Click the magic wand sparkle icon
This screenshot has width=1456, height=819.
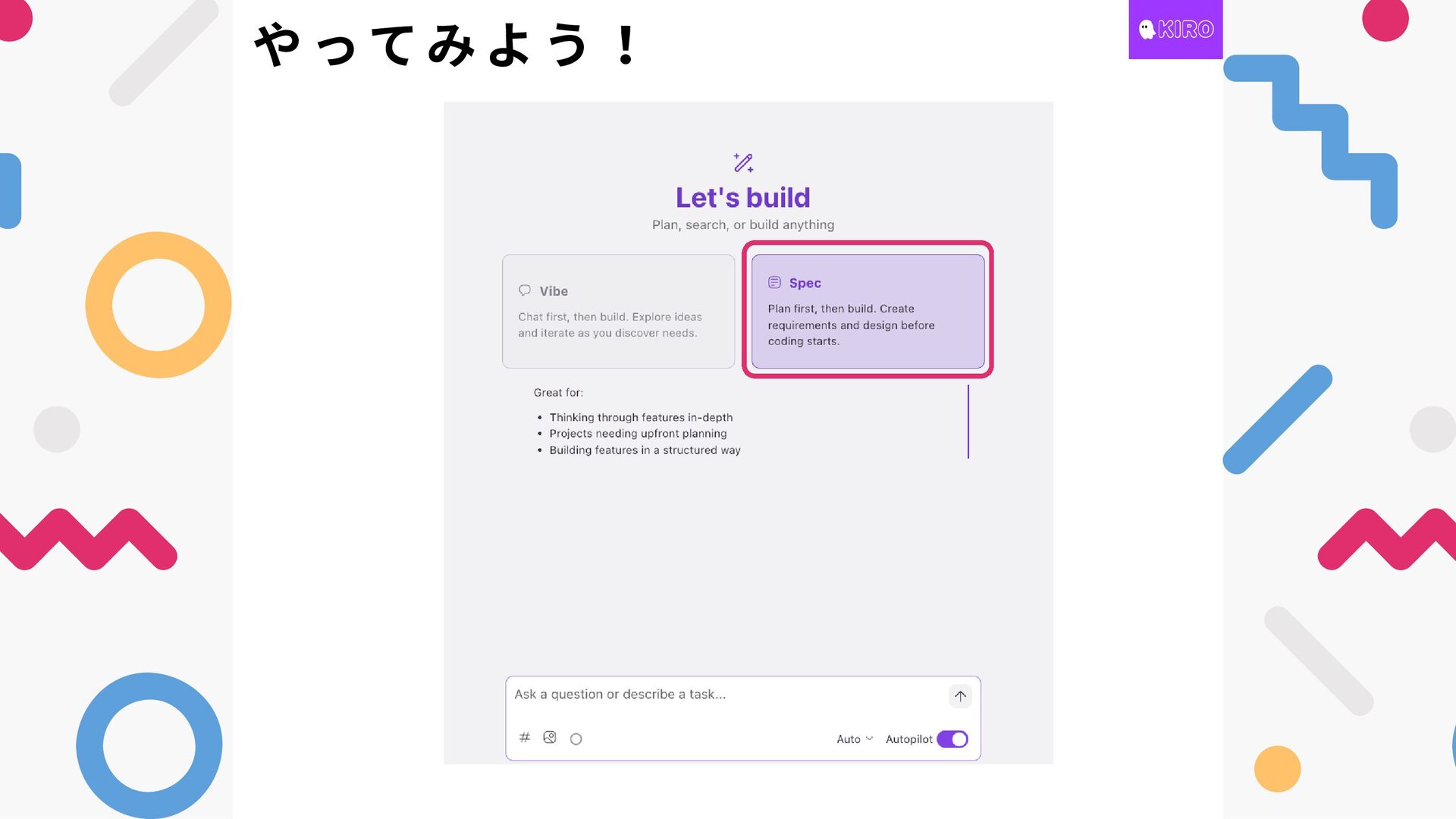pyautogui.click(x=743, y=162)
